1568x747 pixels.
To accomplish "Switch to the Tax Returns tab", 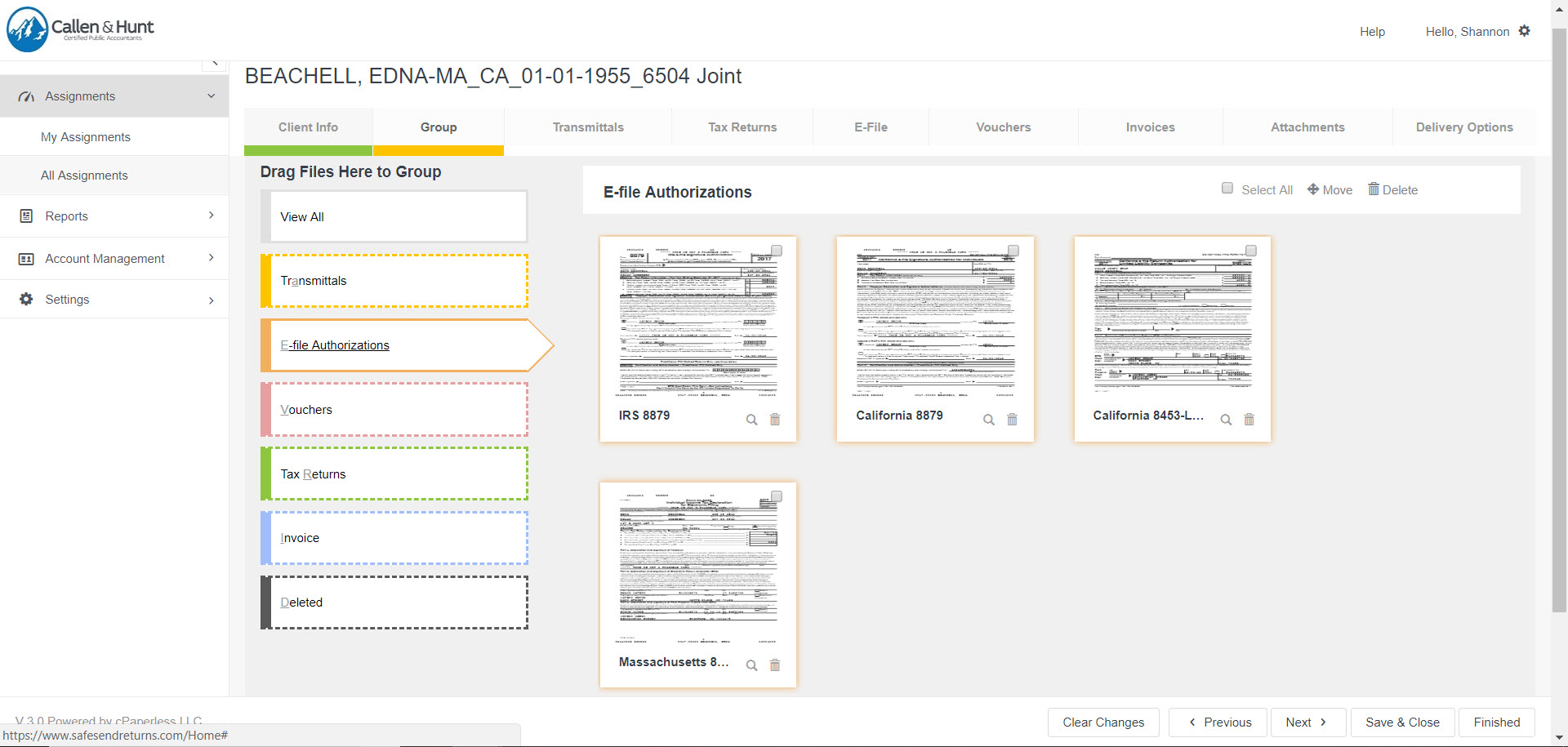I will point(742,127).
